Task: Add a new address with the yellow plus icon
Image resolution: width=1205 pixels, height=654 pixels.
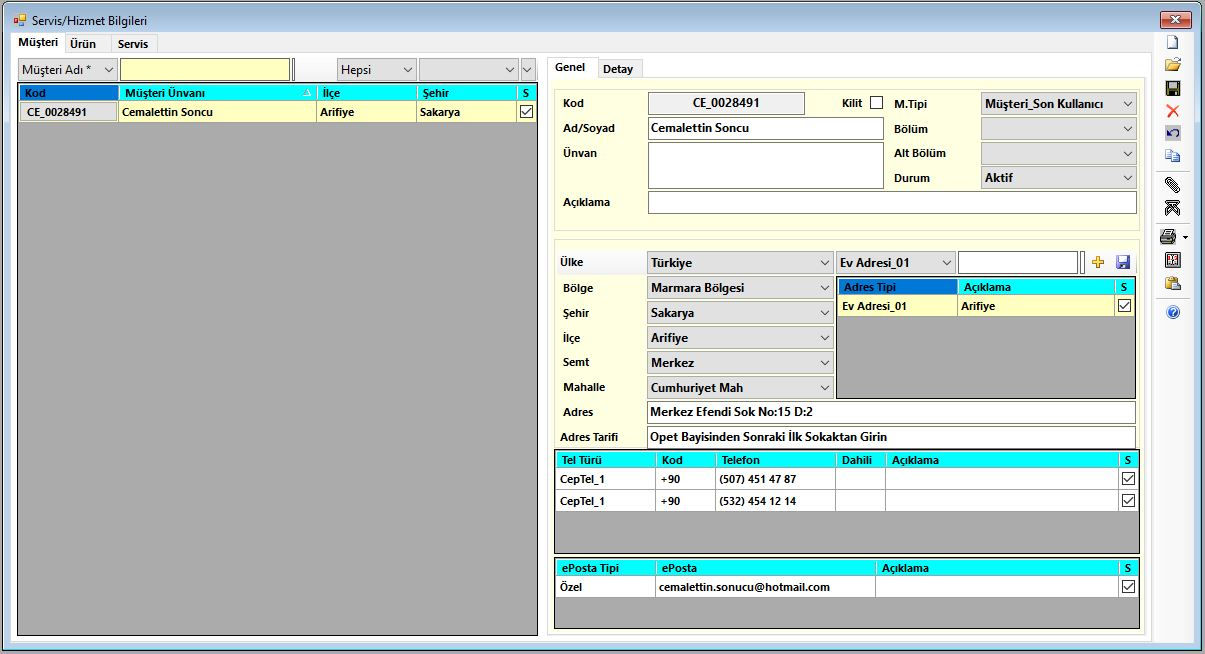Action: coord(1098,262)
